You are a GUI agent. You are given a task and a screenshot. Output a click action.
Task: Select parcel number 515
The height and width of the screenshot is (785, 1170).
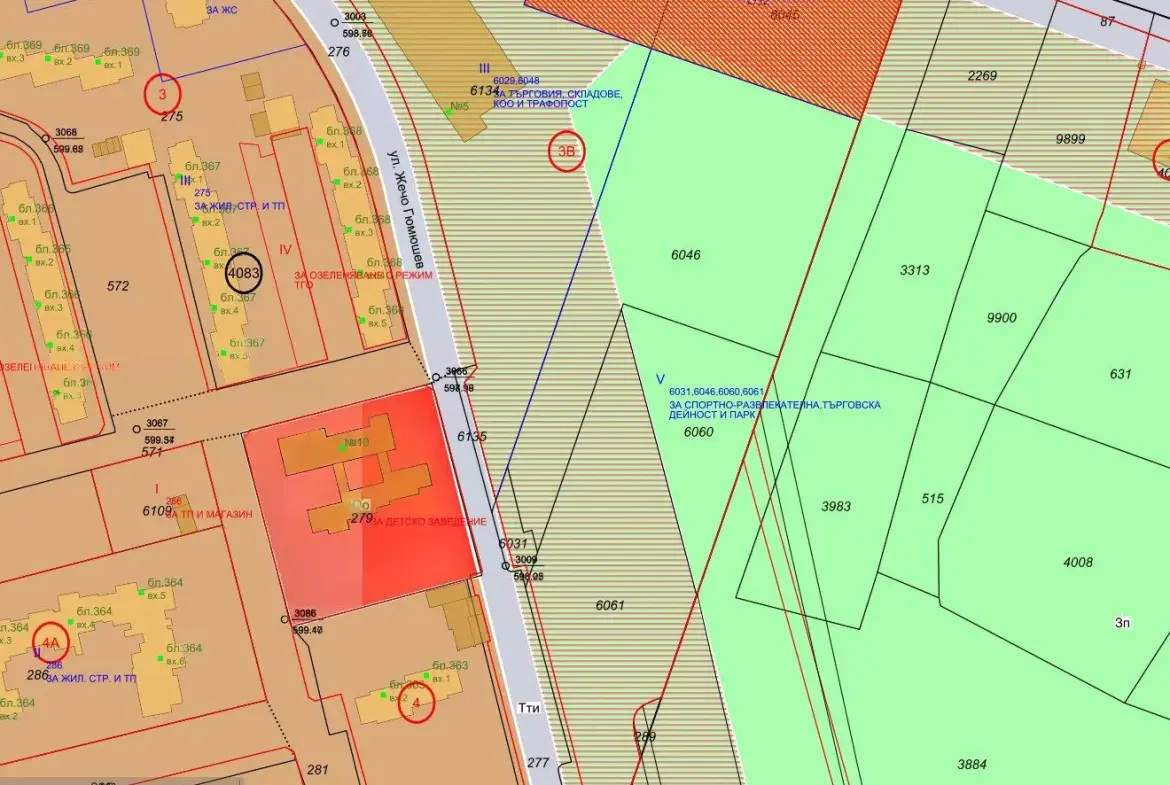click(933, 498)
